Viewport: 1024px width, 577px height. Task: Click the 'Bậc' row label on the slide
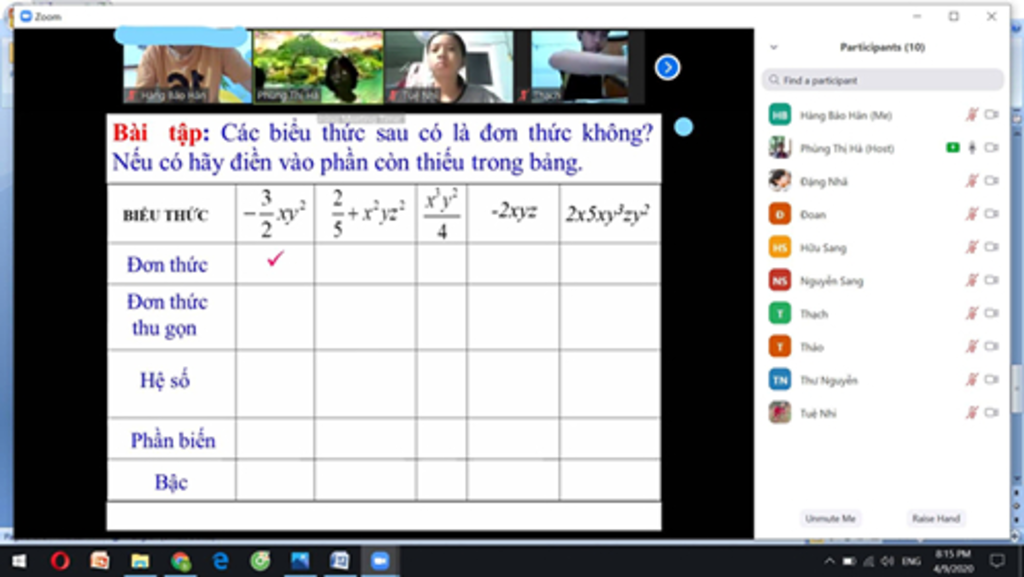(171, 482)
